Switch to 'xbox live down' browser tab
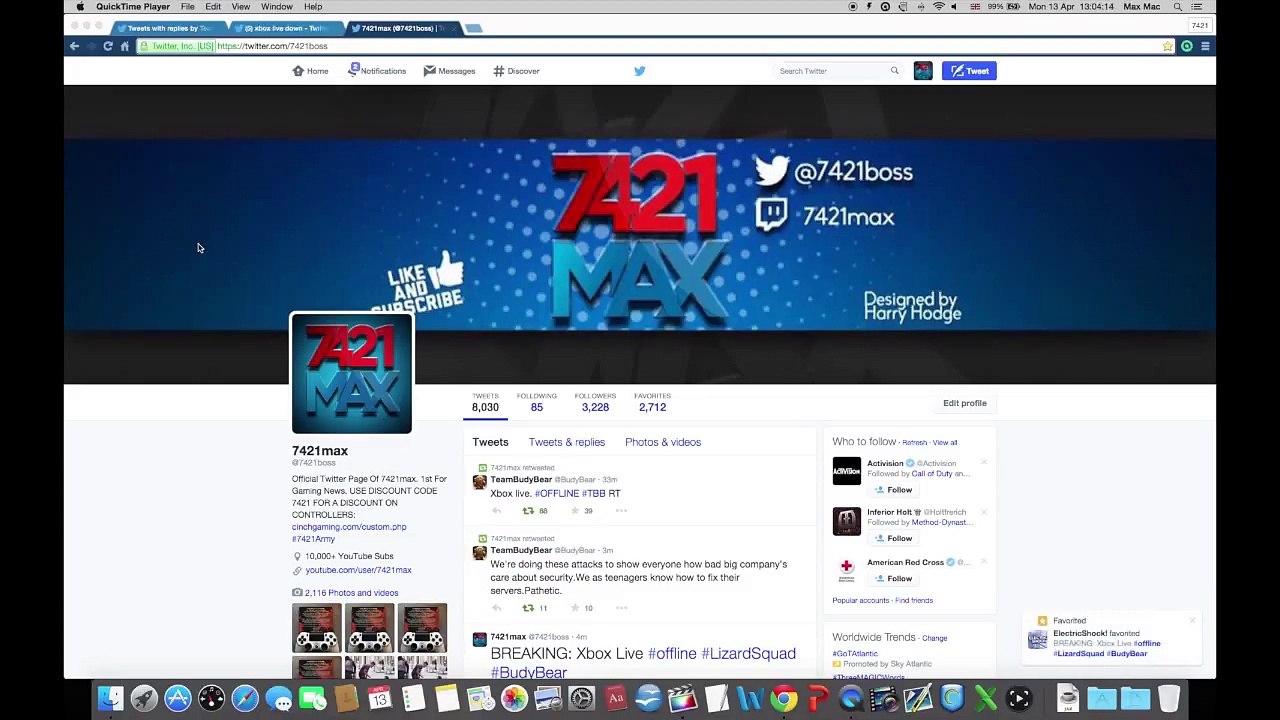This screenshot has height=720, width=1280. [285, 28]
